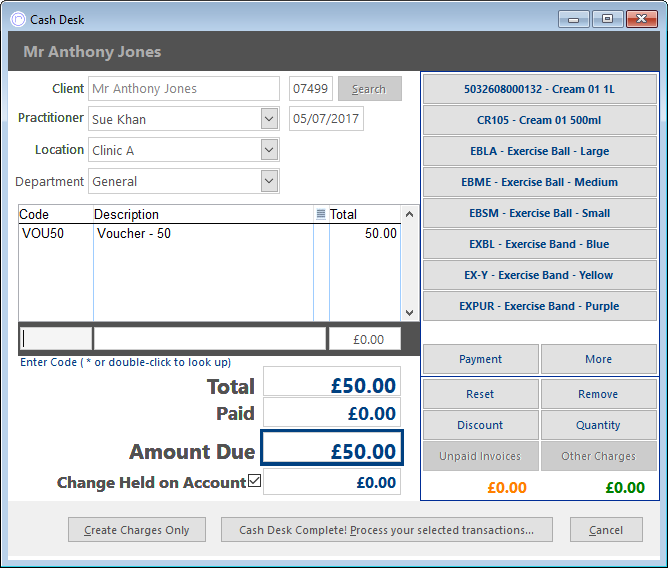The height and width of the screenshot is (568, 668).
Task: Open the Location dropdown
Action: point(269,150)
